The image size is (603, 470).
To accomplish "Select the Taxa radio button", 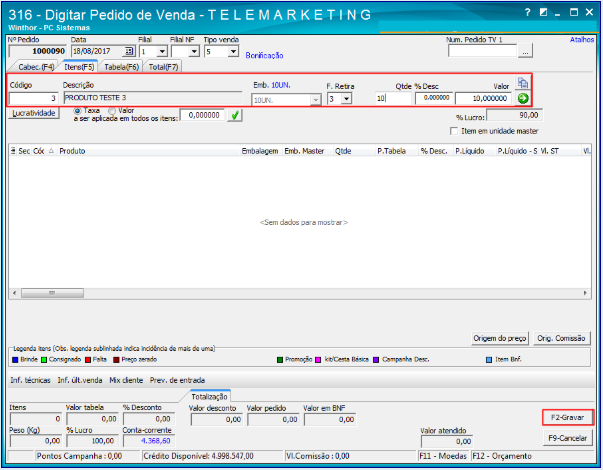I will click(77, 110).
